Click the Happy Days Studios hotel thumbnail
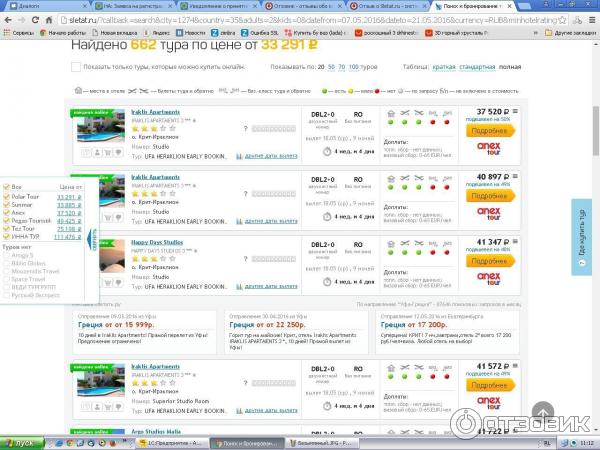The width and height of the screenshot is (600, 450). [x=98, y=257]
